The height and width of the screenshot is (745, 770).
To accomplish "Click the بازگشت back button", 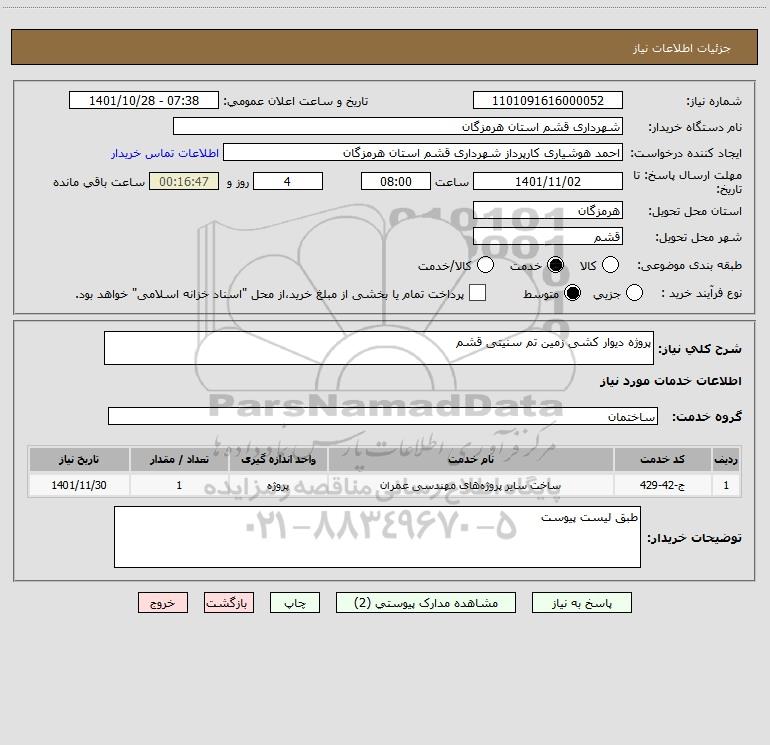I will [x=229, y=603].
